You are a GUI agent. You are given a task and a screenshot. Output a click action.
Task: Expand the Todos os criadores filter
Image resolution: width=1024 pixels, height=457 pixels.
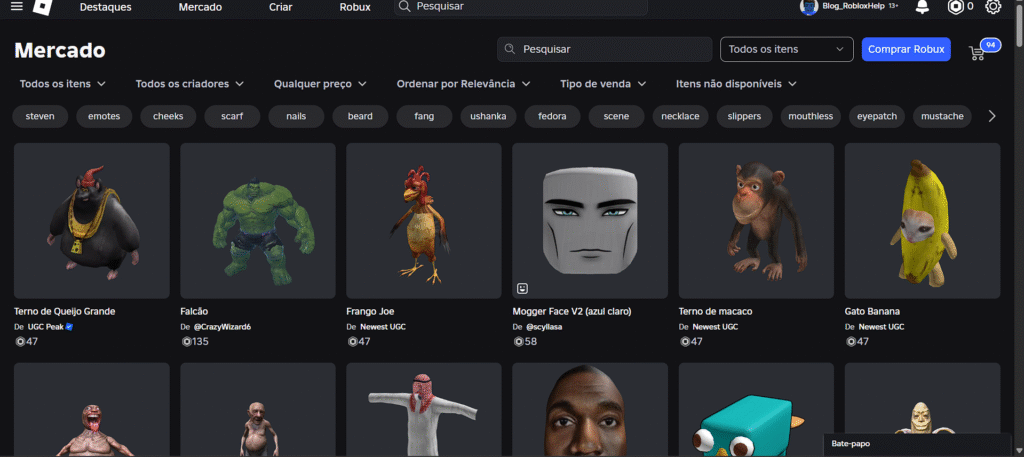189,83
